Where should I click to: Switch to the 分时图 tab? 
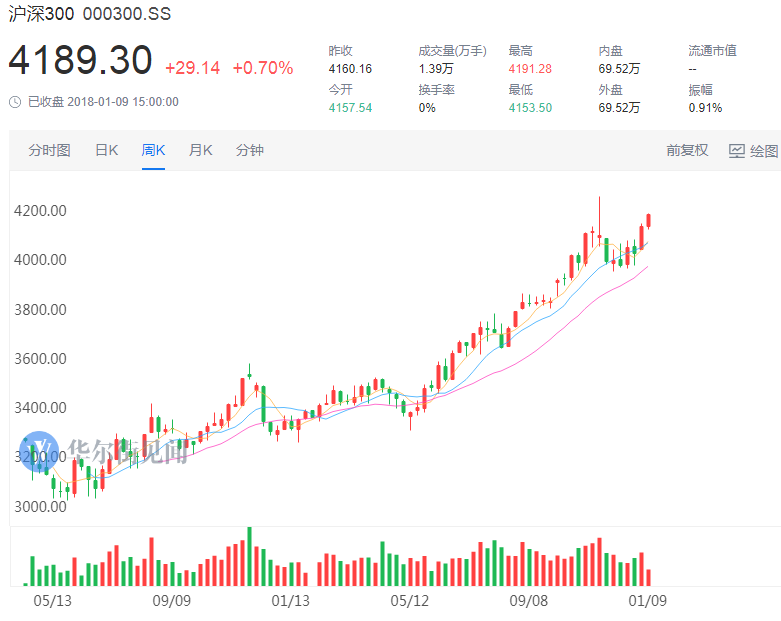coord(49,151)
